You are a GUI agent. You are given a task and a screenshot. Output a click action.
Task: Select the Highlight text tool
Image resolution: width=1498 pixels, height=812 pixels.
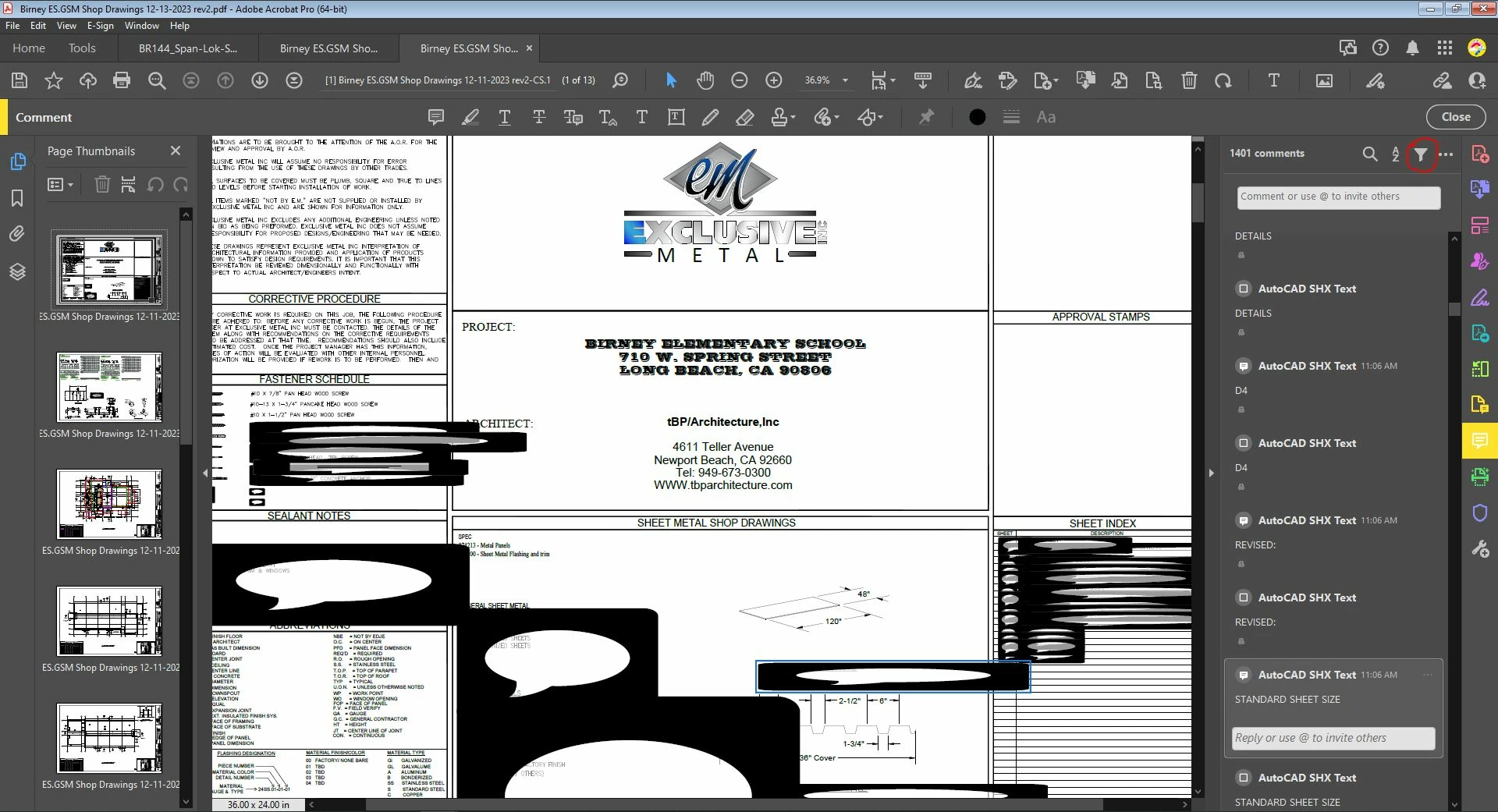coord(470,117)
